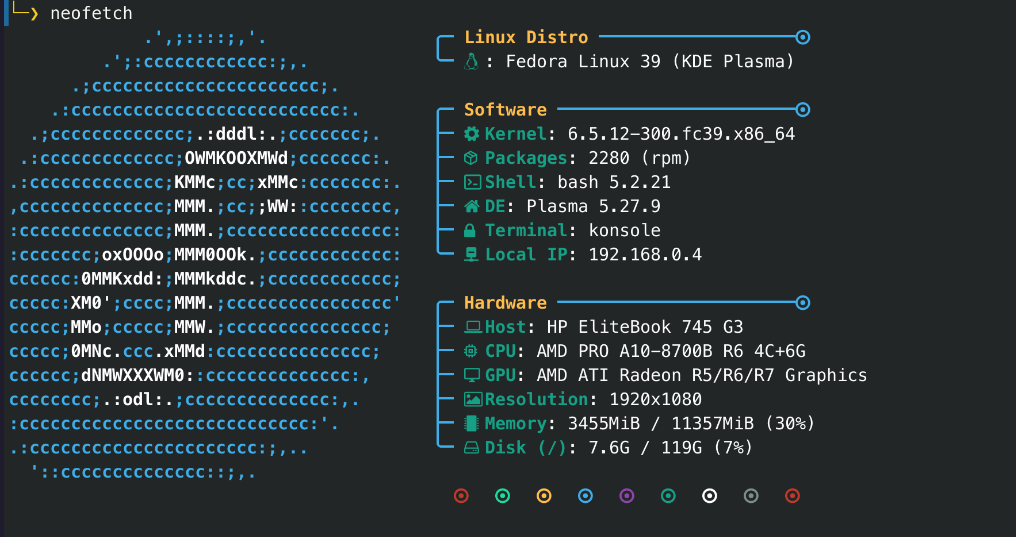
Task: Click the neofetch command text at the prompt
Action: [91, 13]
